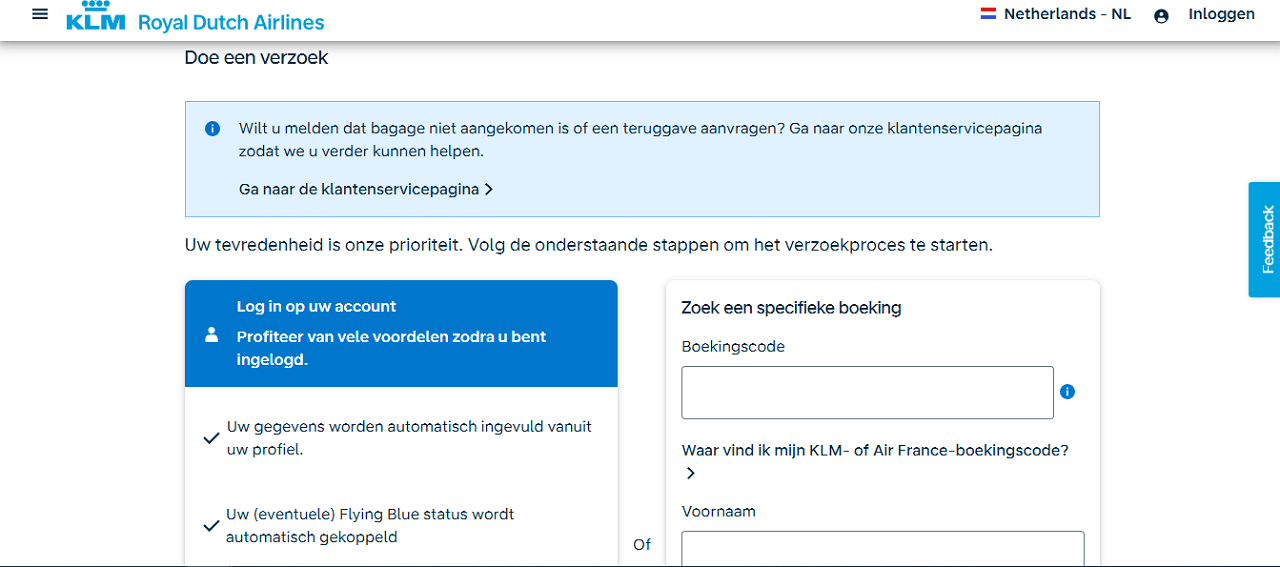Open the hamburger navigation menu
Image resolution: width=1280 pixels, height=567 pixels.
40,14
